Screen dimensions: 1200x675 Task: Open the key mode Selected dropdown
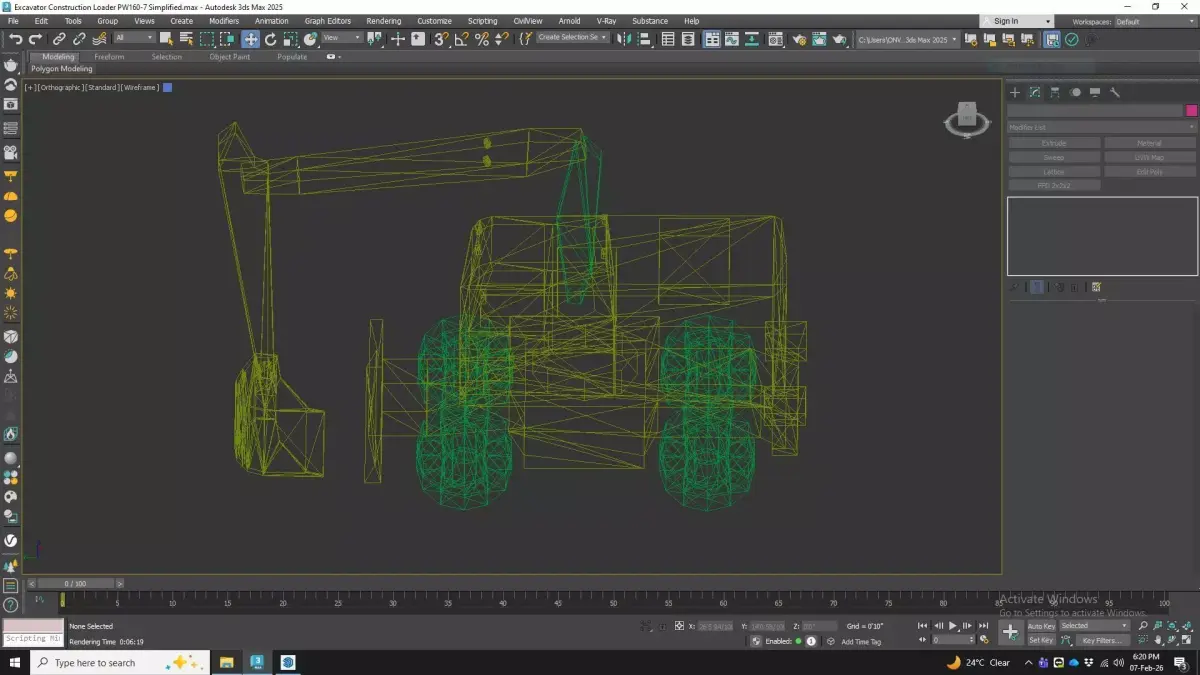(1094, 626)
